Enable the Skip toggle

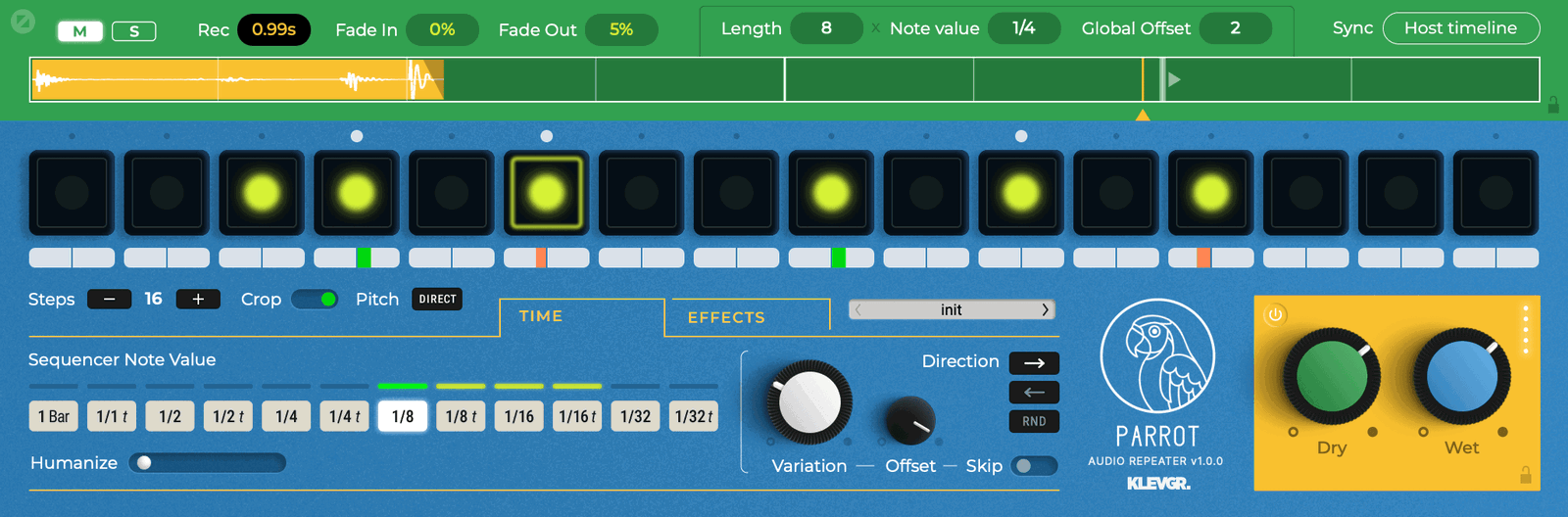tap(1035, 466)
